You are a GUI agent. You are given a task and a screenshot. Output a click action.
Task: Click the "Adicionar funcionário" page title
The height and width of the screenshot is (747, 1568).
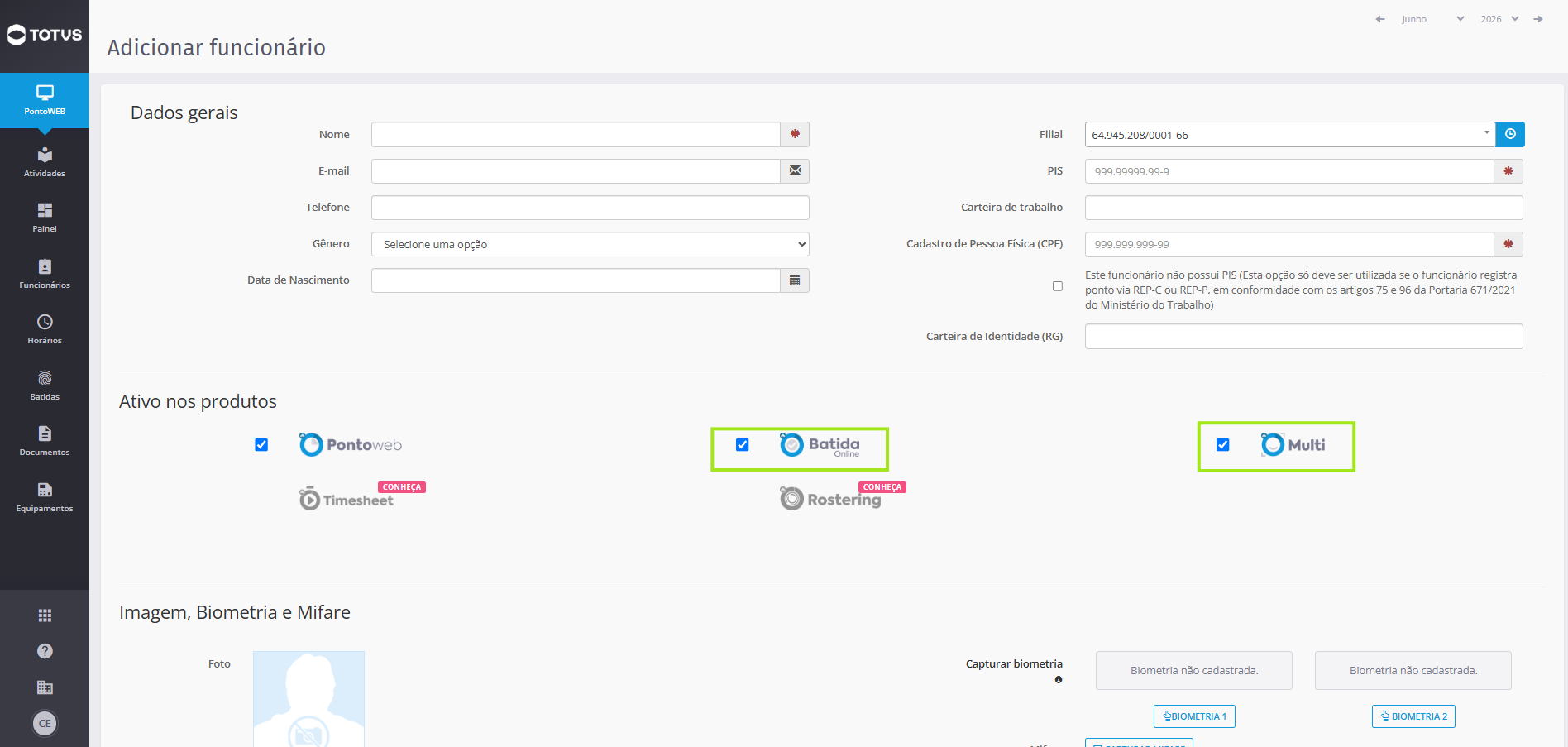pos(217,47)
